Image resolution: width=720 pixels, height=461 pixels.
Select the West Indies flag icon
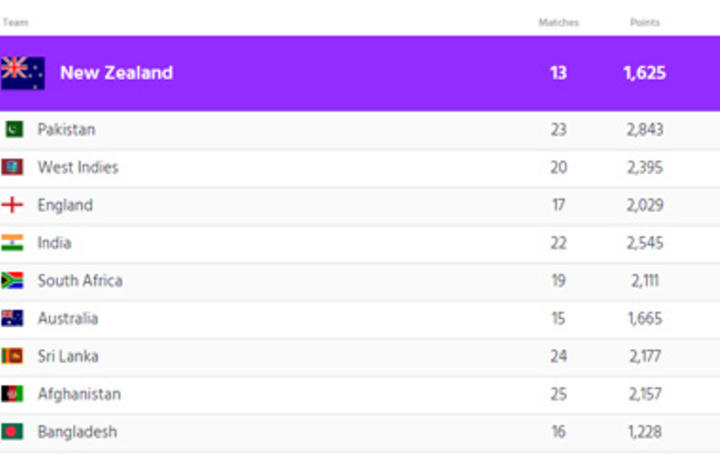(13, 168)
